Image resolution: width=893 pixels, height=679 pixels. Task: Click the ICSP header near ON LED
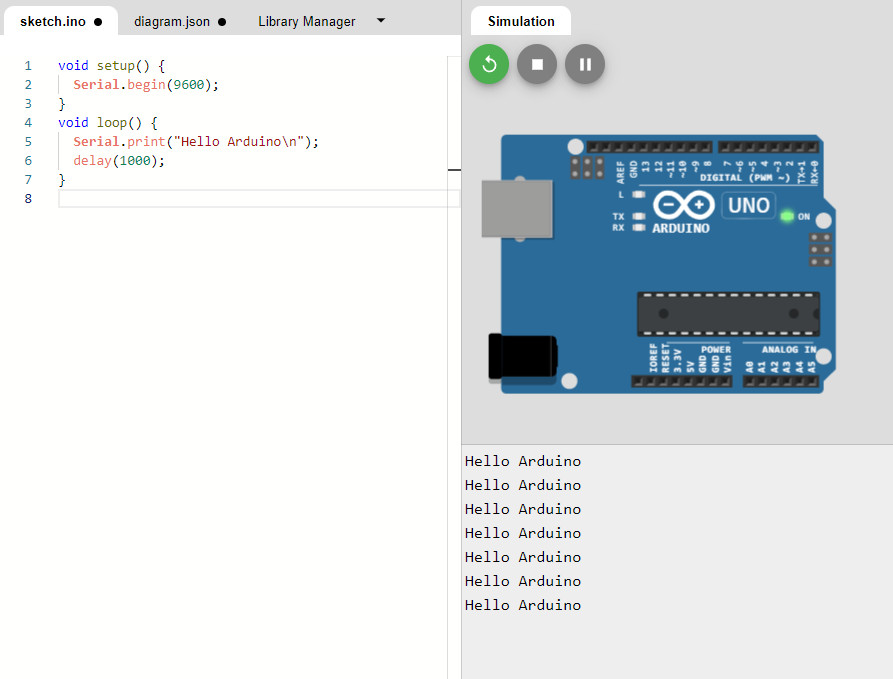click(x=821, y=249)
